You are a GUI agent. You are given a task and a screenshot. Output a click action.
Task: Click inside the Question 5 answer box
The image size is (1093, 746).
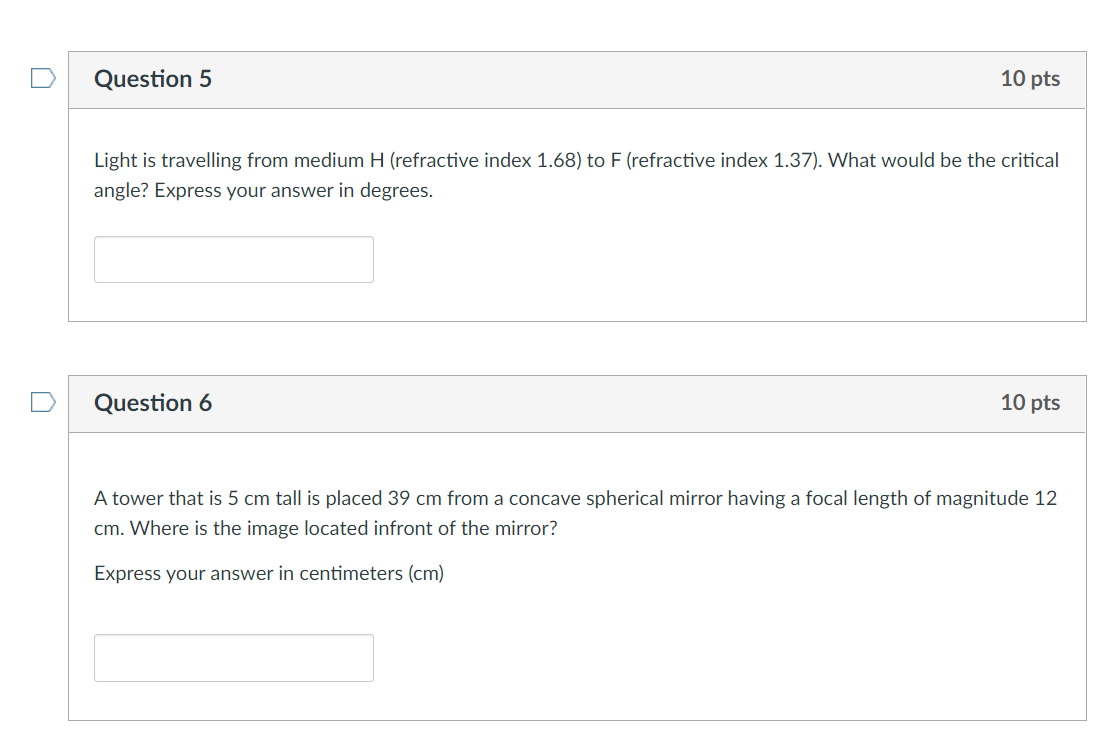click(x=233, y=259)
